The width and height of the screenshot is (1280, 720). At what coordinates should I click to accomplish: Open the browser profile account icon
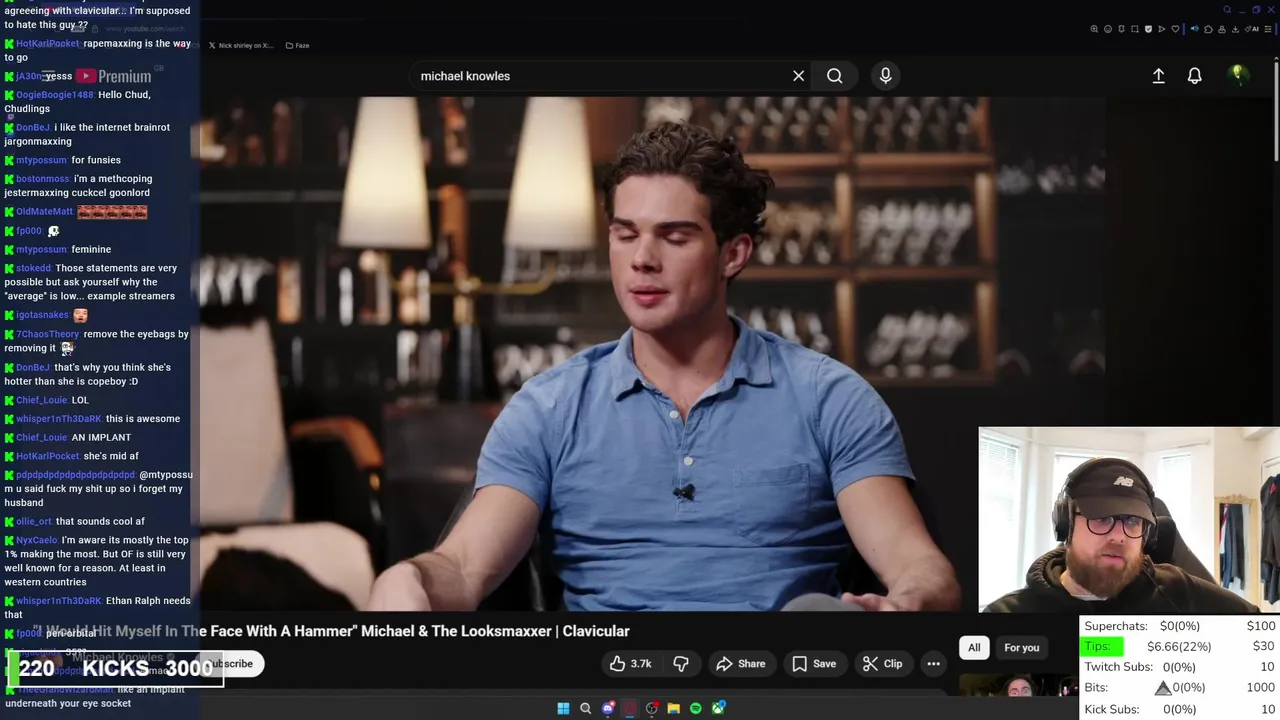tap(1222, 29)
